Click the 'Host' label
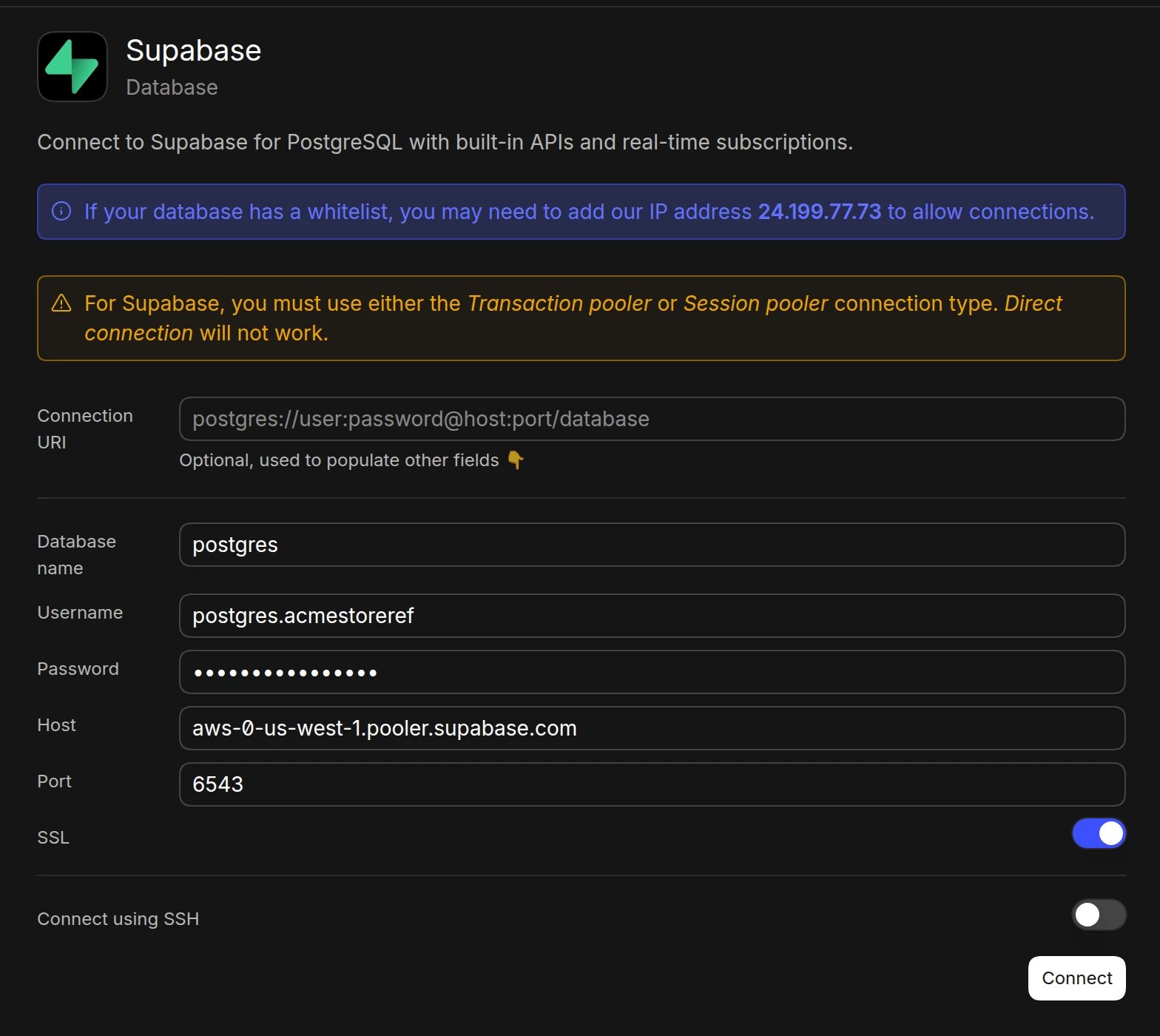 (56, 725)
